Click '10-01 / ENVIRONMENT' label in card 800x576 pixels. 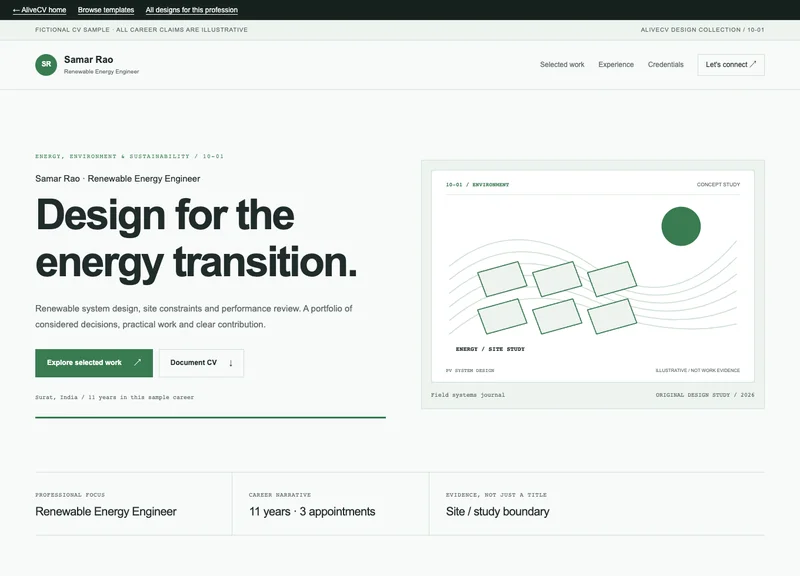(477, 184)
